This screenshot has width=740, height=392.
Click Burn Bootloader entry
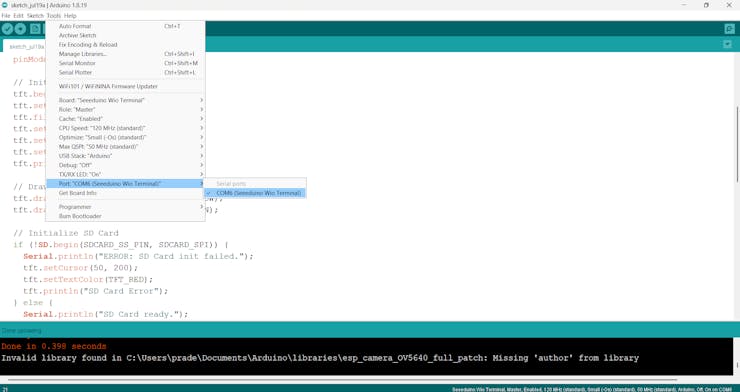click(125, 216)
